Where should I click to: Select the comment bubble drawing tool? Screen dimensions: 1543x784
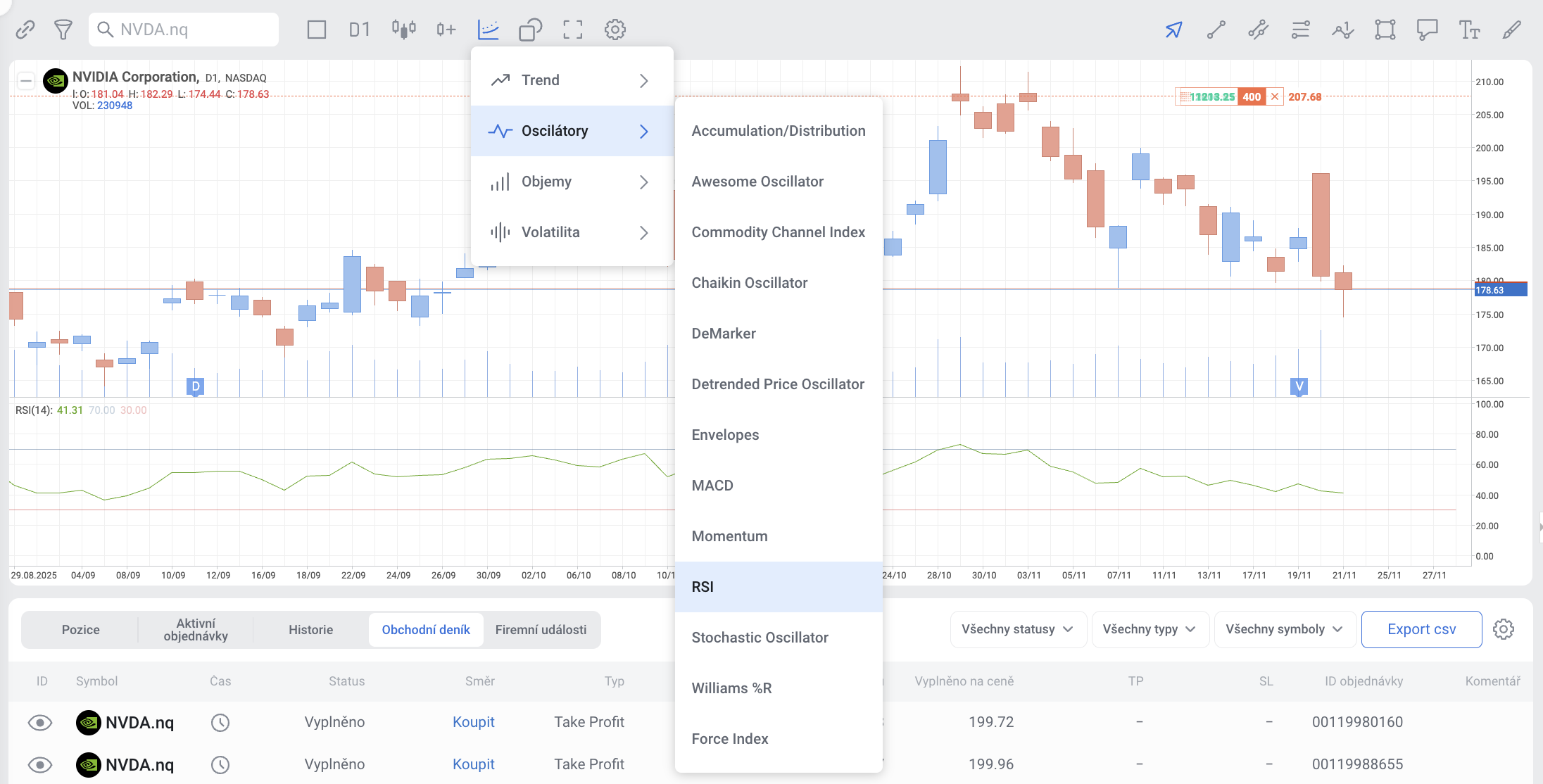click(x=1427, y=30)
